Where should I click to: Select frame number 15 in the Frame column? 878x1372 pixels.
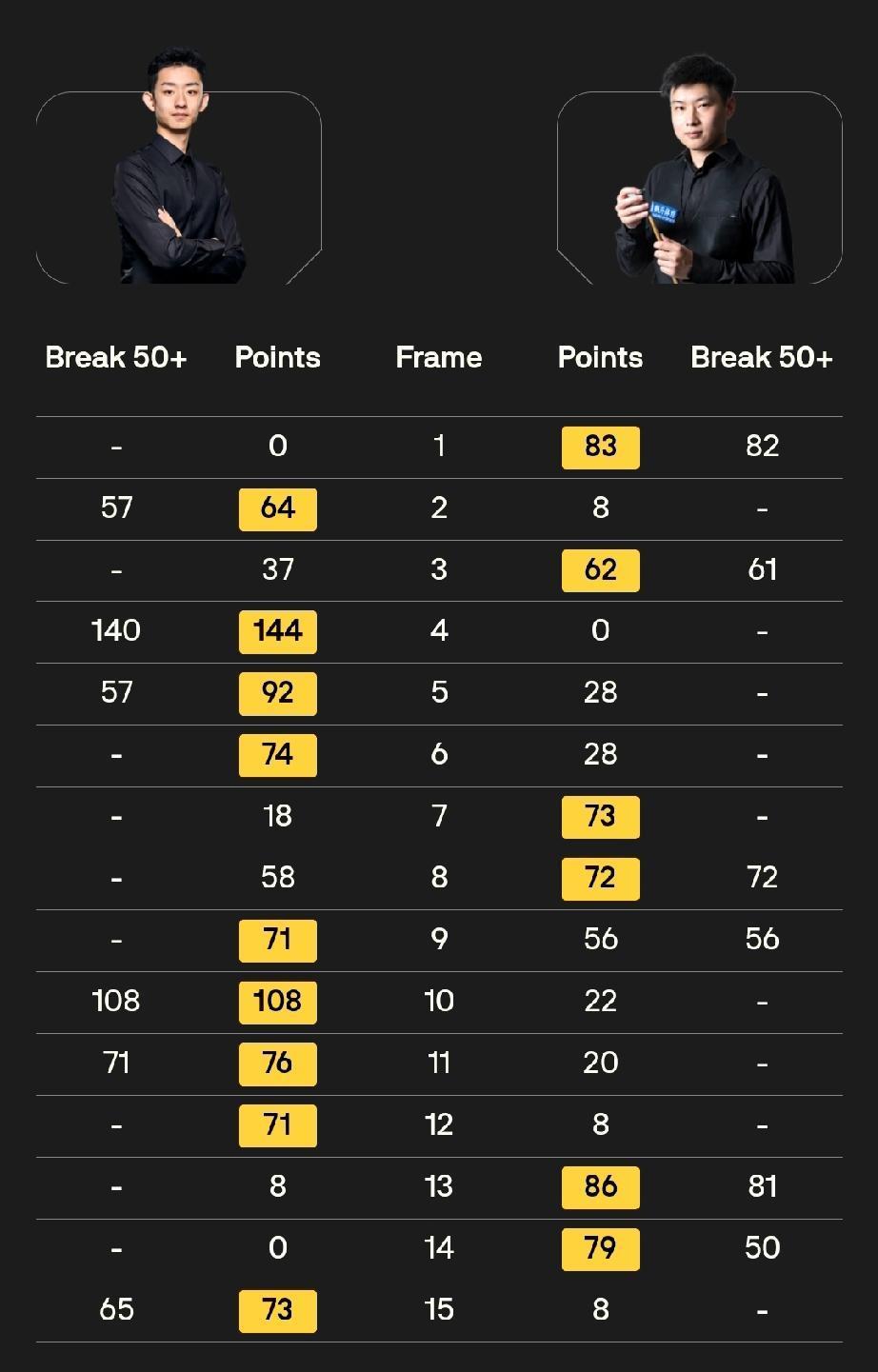438,1310
